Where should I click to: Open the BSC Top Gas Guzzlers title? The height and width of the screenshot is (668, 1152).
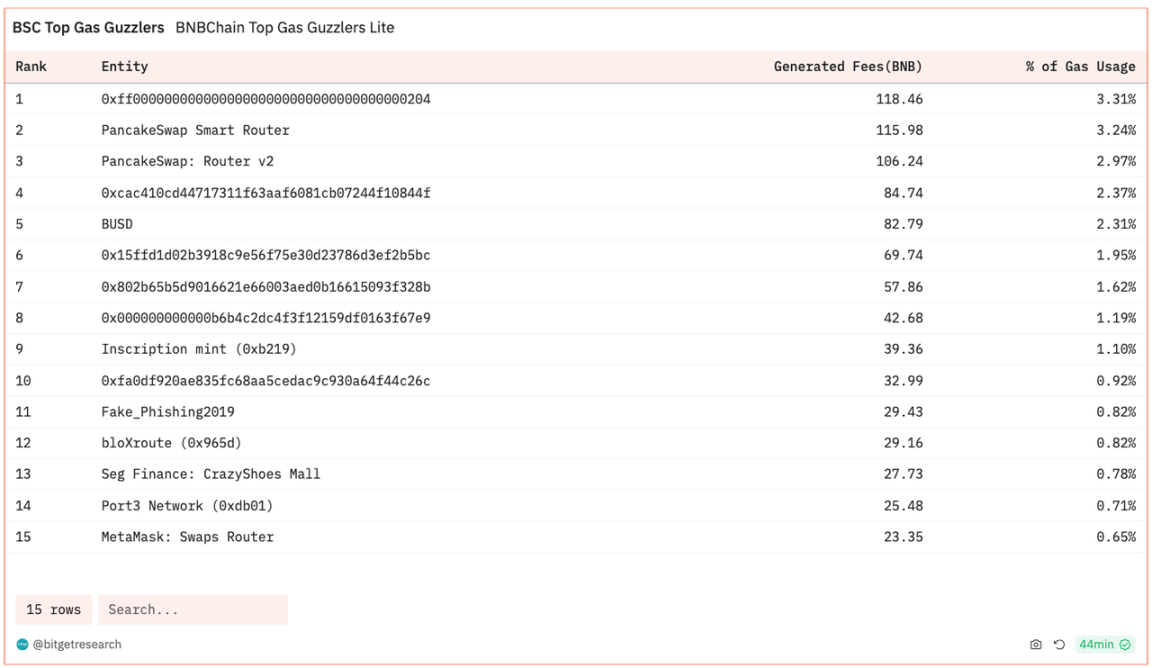[x=88, y=28]
